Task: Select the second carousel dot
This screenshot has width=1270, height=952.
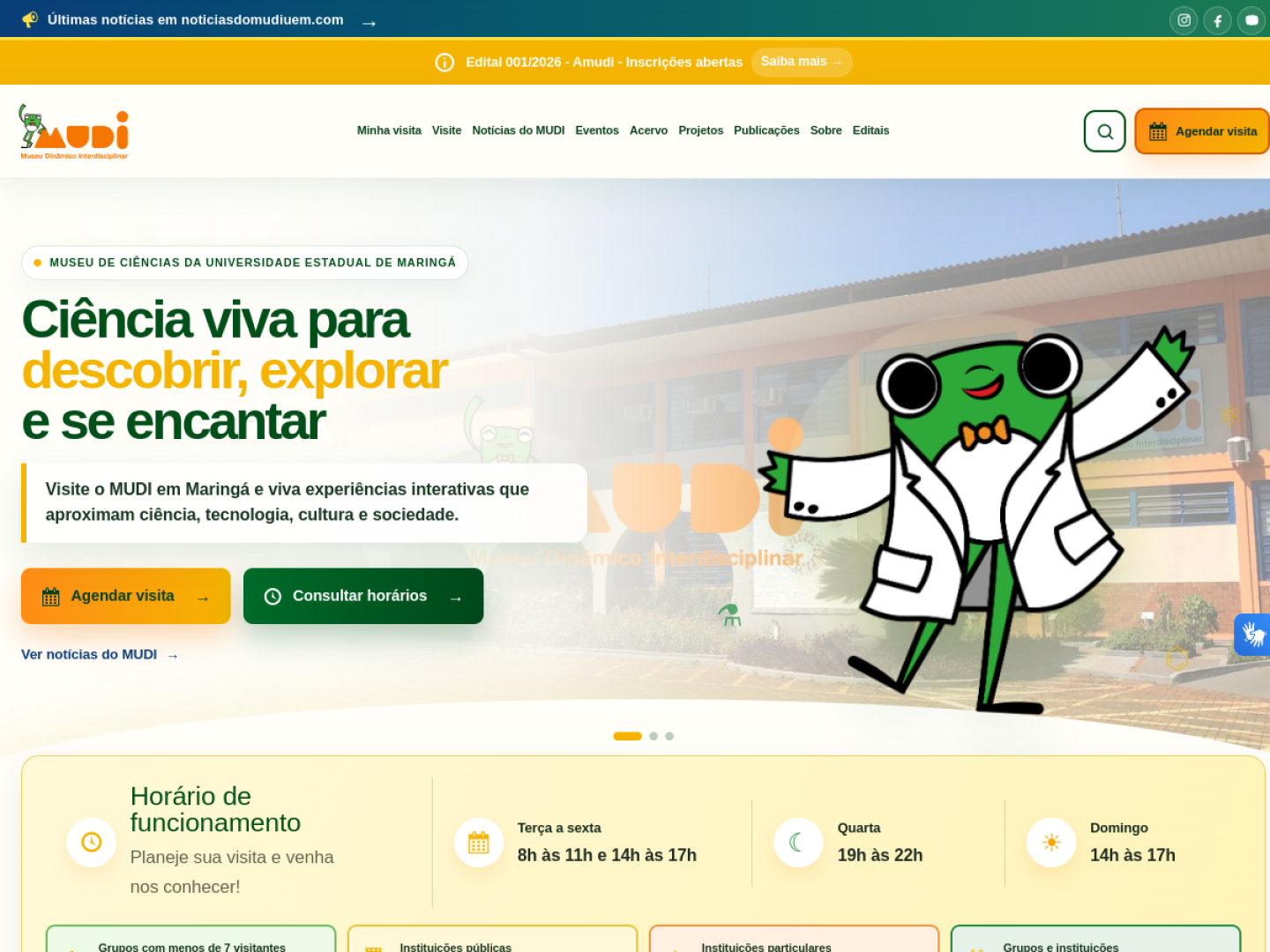Action: (654, 736)
